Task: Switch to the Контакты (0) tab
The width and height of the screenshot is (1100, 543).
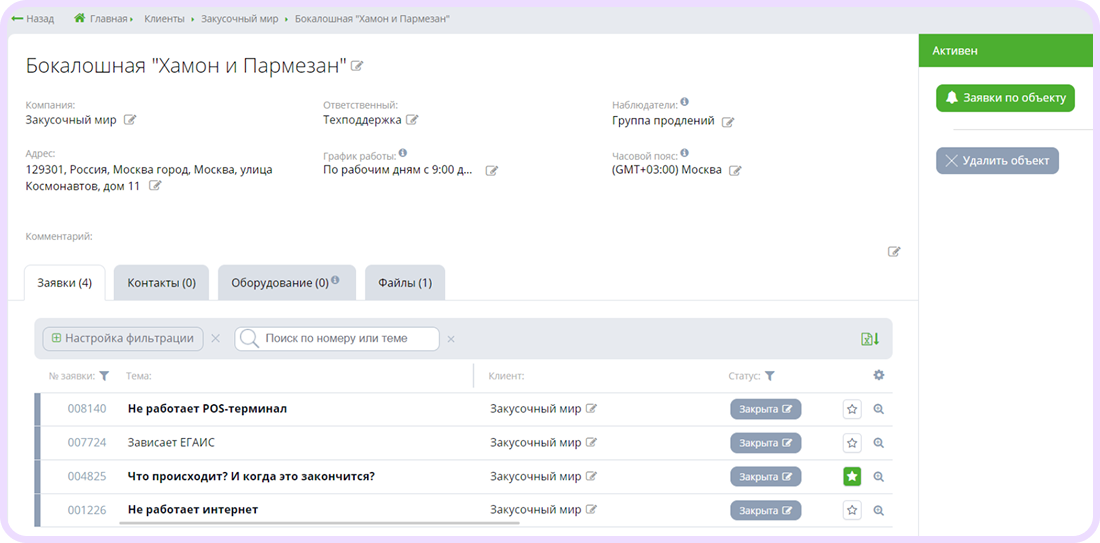Action: coord(161,283)
